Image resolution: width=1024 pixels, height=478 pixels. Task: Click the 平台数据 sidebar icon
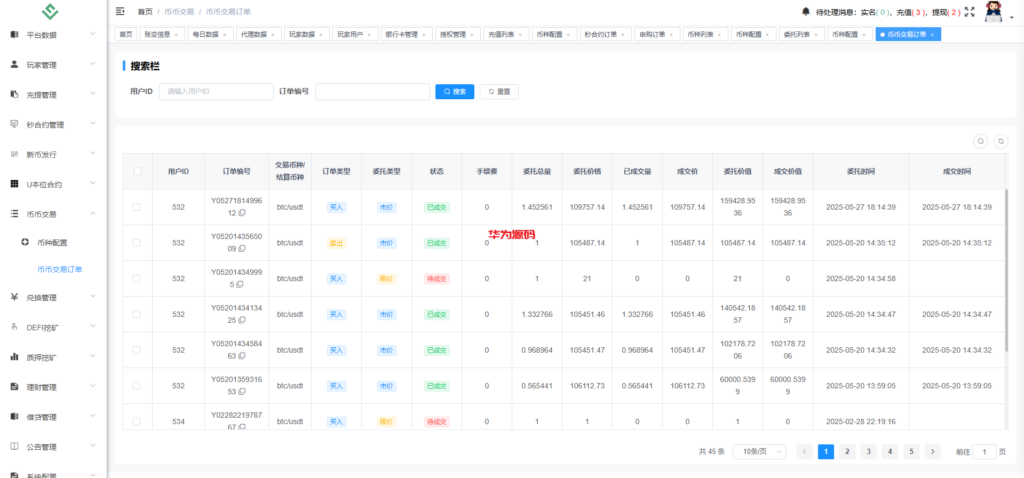pyautogui.click(x=14, y=34)
